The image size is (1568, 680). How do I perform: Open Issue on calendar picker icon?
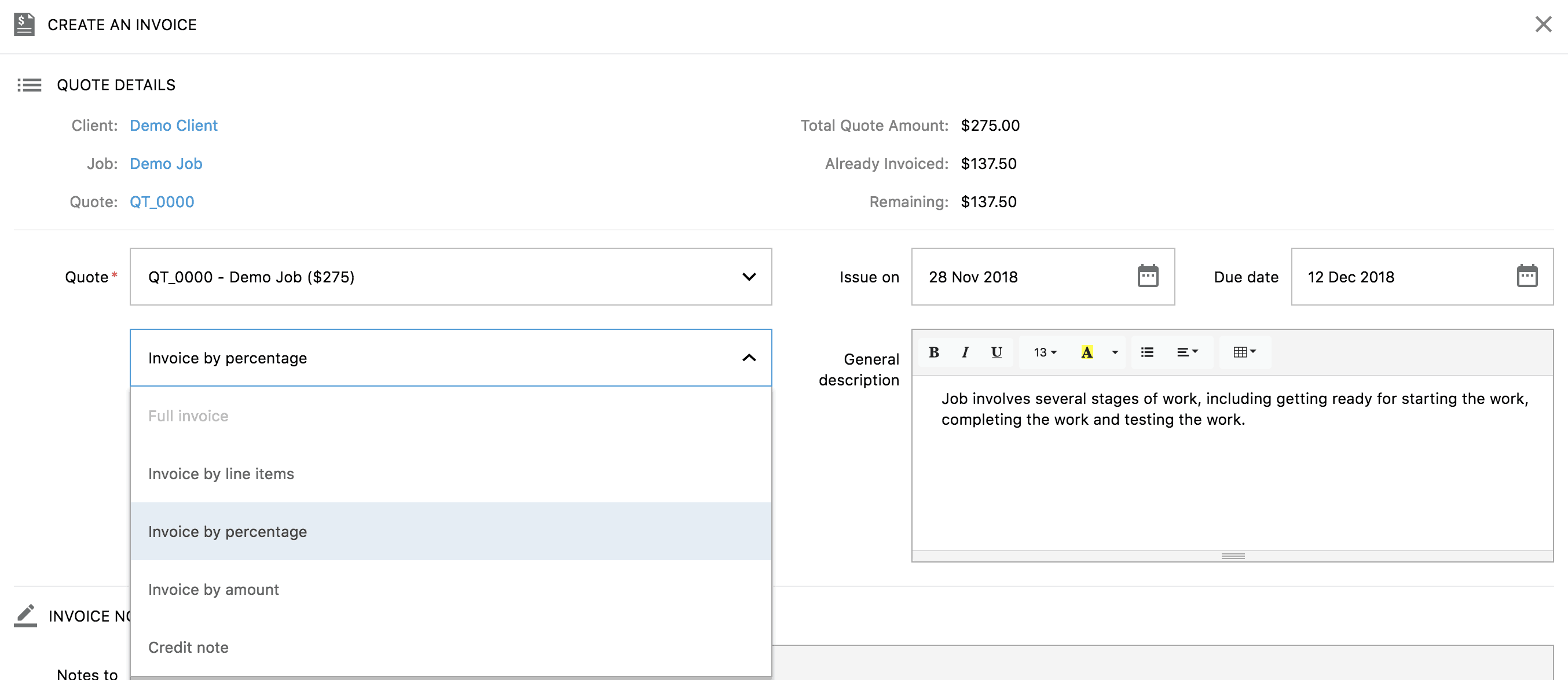1148,276
